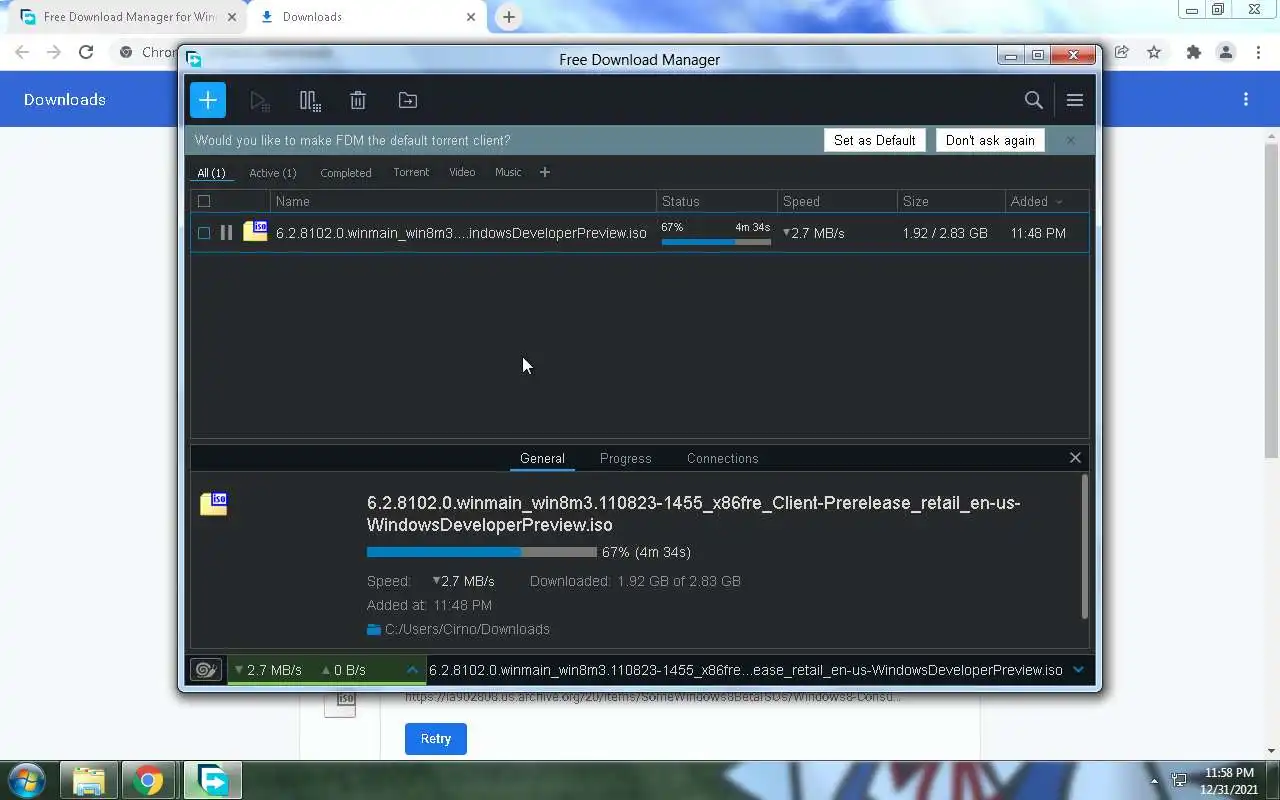Image resolution: width=1280 pixels, height=800 pixels.
Task: Close the details panel with its X
Action: coord(1075,457)
